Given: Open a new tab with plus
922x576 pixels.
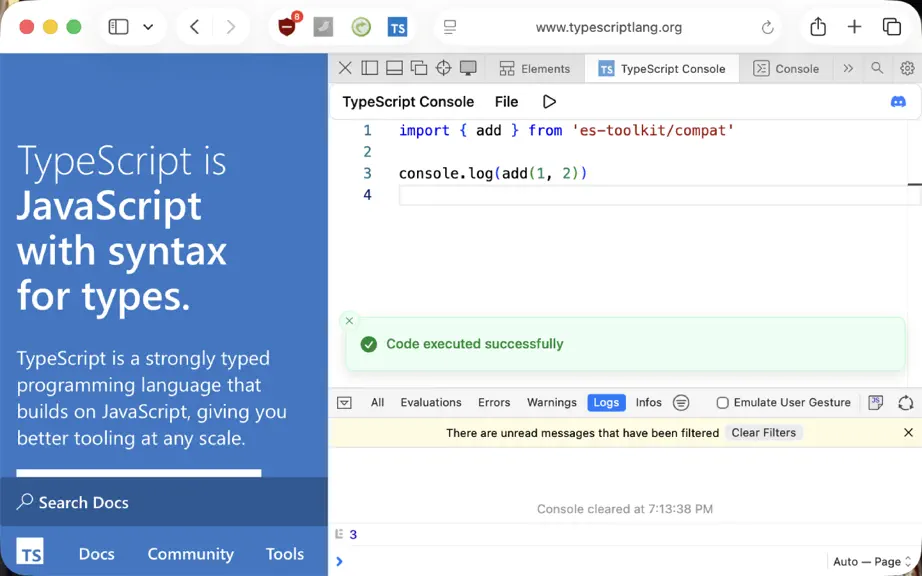Looking at the screenshot, I should pos(854,27).
